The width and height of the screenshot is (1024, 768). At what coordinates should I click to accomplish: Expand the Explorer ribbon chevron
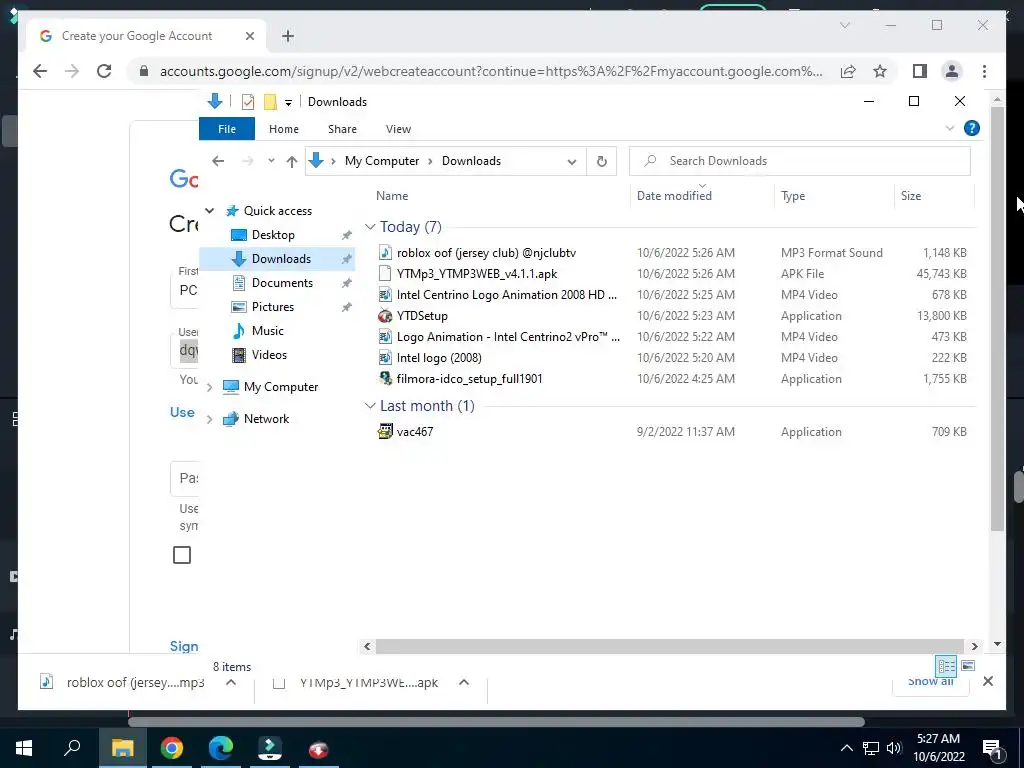(x=950, y=129)
